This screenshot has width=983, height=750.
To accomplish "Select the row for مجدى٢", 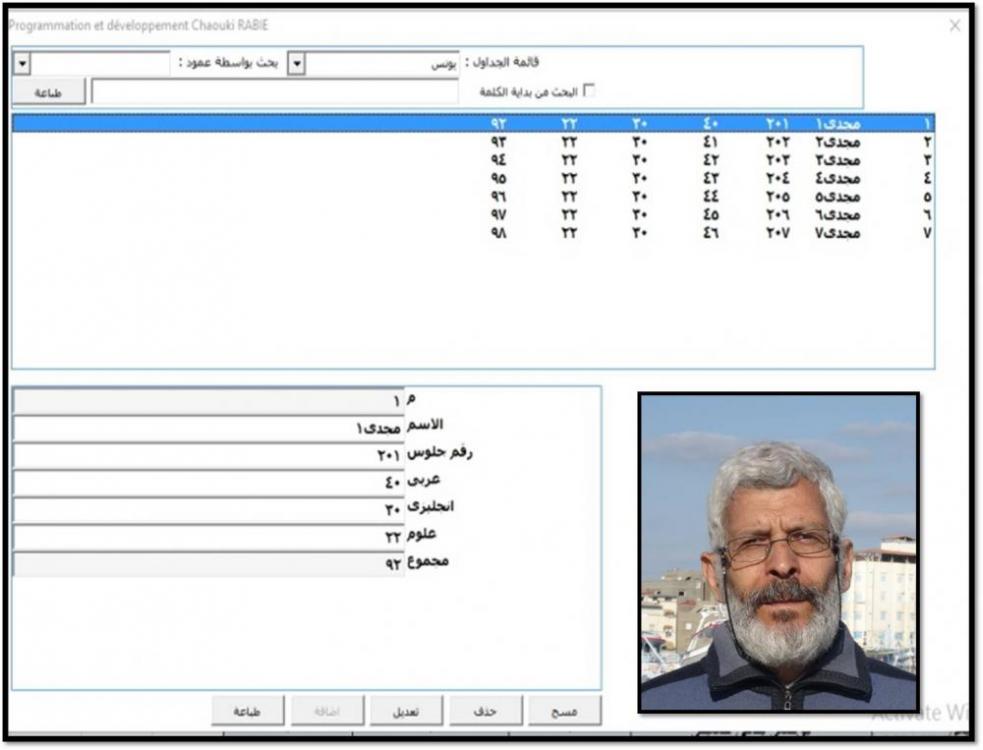I will (837, 142).
